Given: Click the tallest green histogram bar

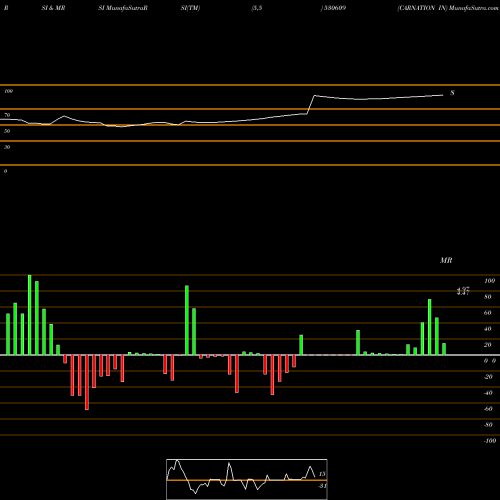Looking at the screenshot, I should pos(30,315).
